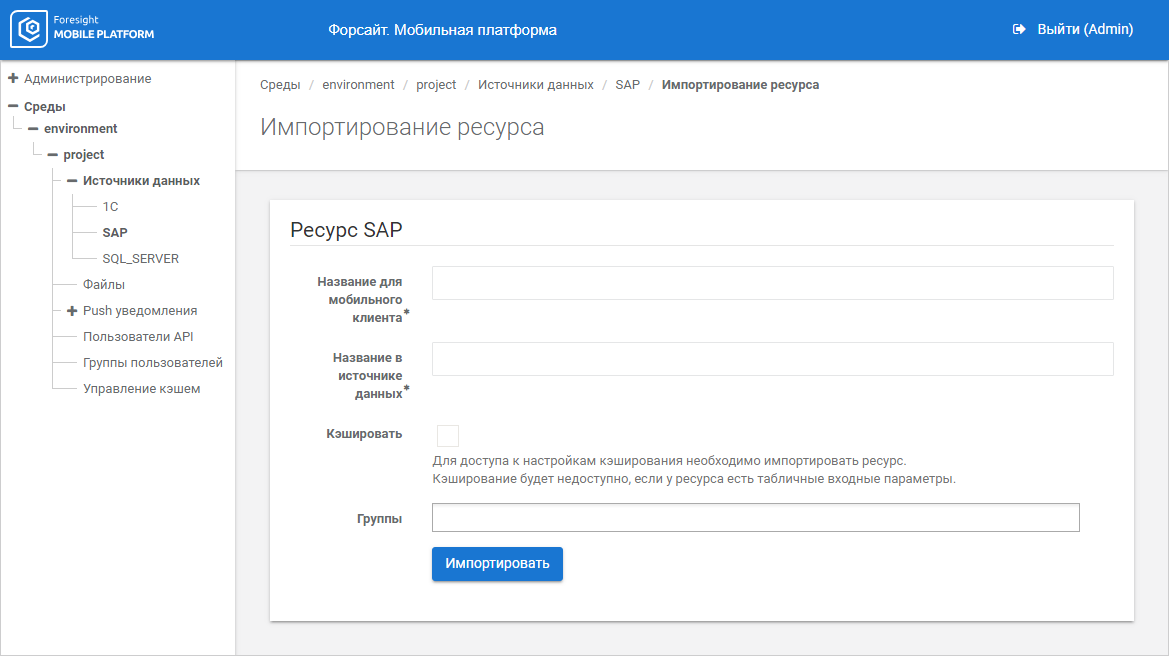
Task: Focus the Группы input field
Action: coord(755,517)
